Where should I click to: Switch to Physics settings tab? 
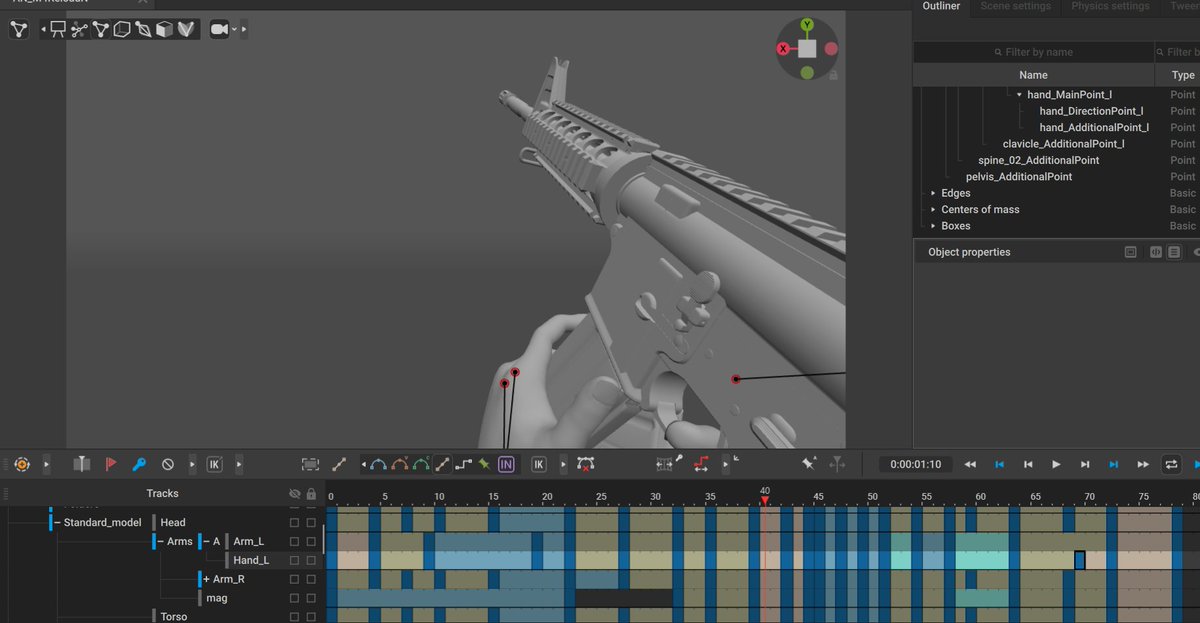(1110, 6)
